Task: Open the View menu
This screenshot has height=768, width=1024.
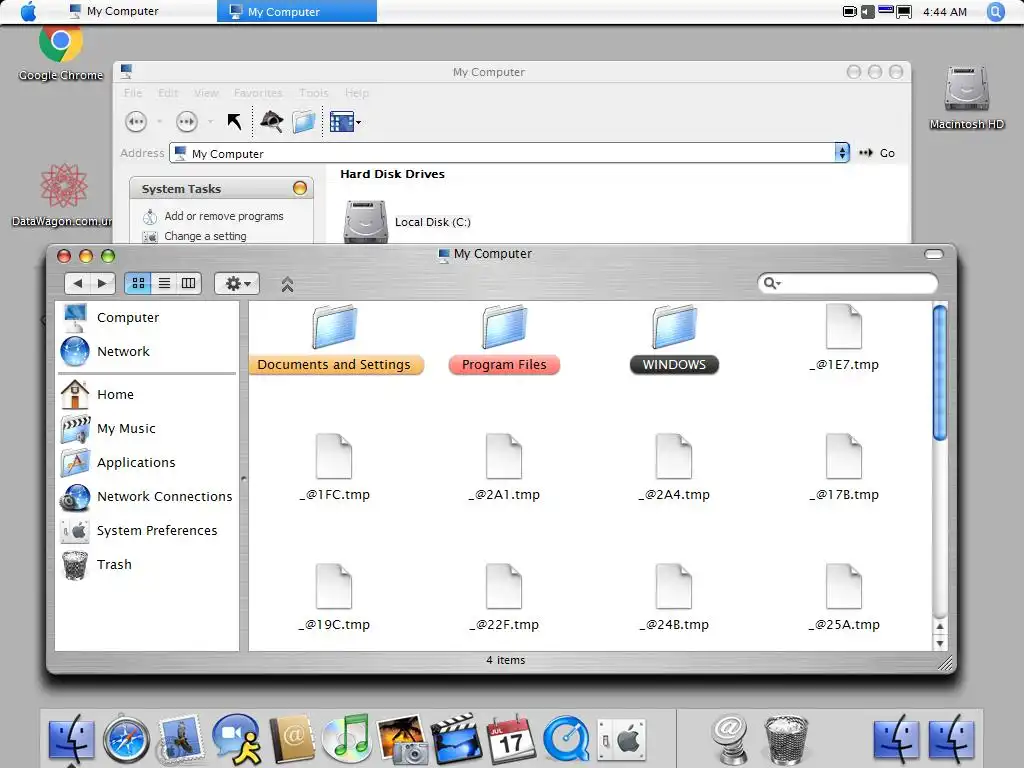Action: coord(206,93)
